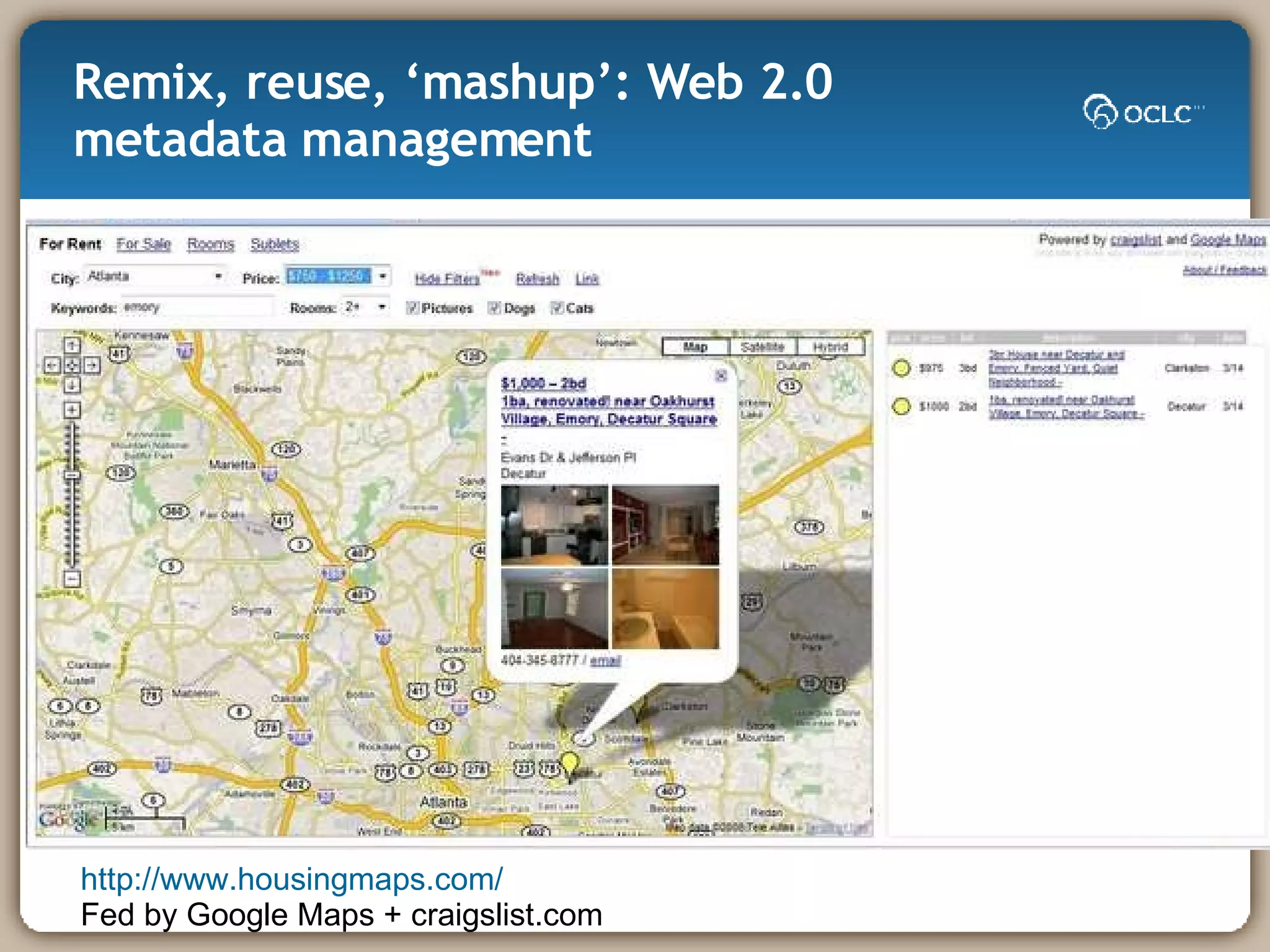Click in the Keywords field containing emory
Viewport: 1270px width, 952px height.
click(197, 307)
